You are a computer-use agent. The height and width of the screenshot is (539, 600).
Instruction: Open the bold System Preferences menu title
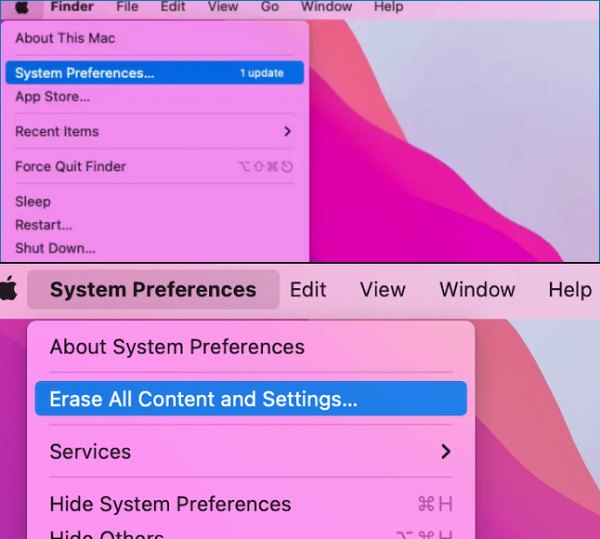tap(153, 290)
